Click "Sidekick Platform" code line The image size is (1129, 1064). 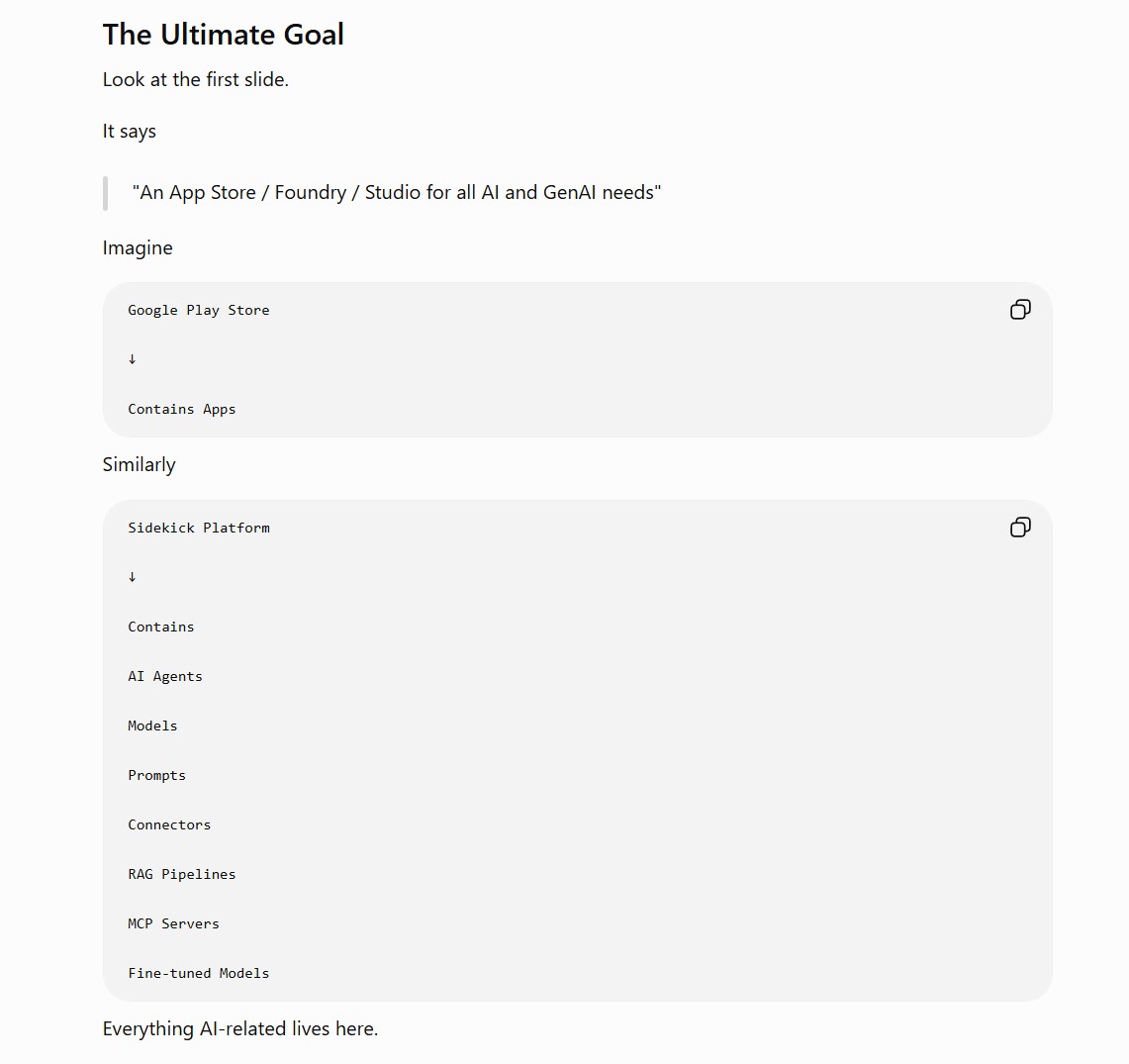click(199, 528)
